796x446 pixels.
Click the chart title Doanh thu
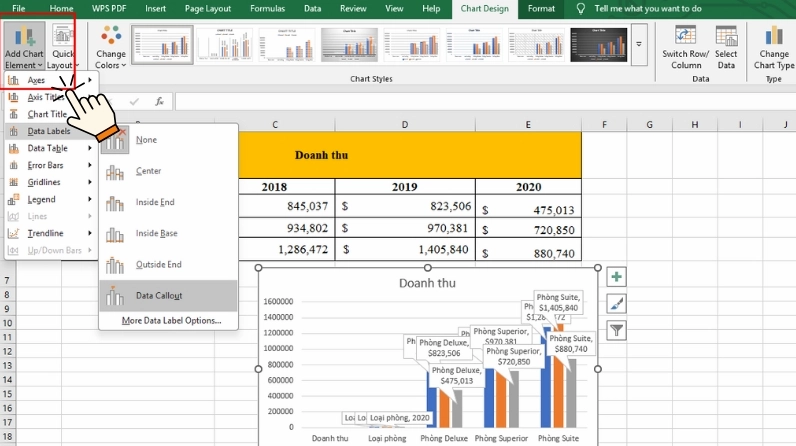[427, 283]
